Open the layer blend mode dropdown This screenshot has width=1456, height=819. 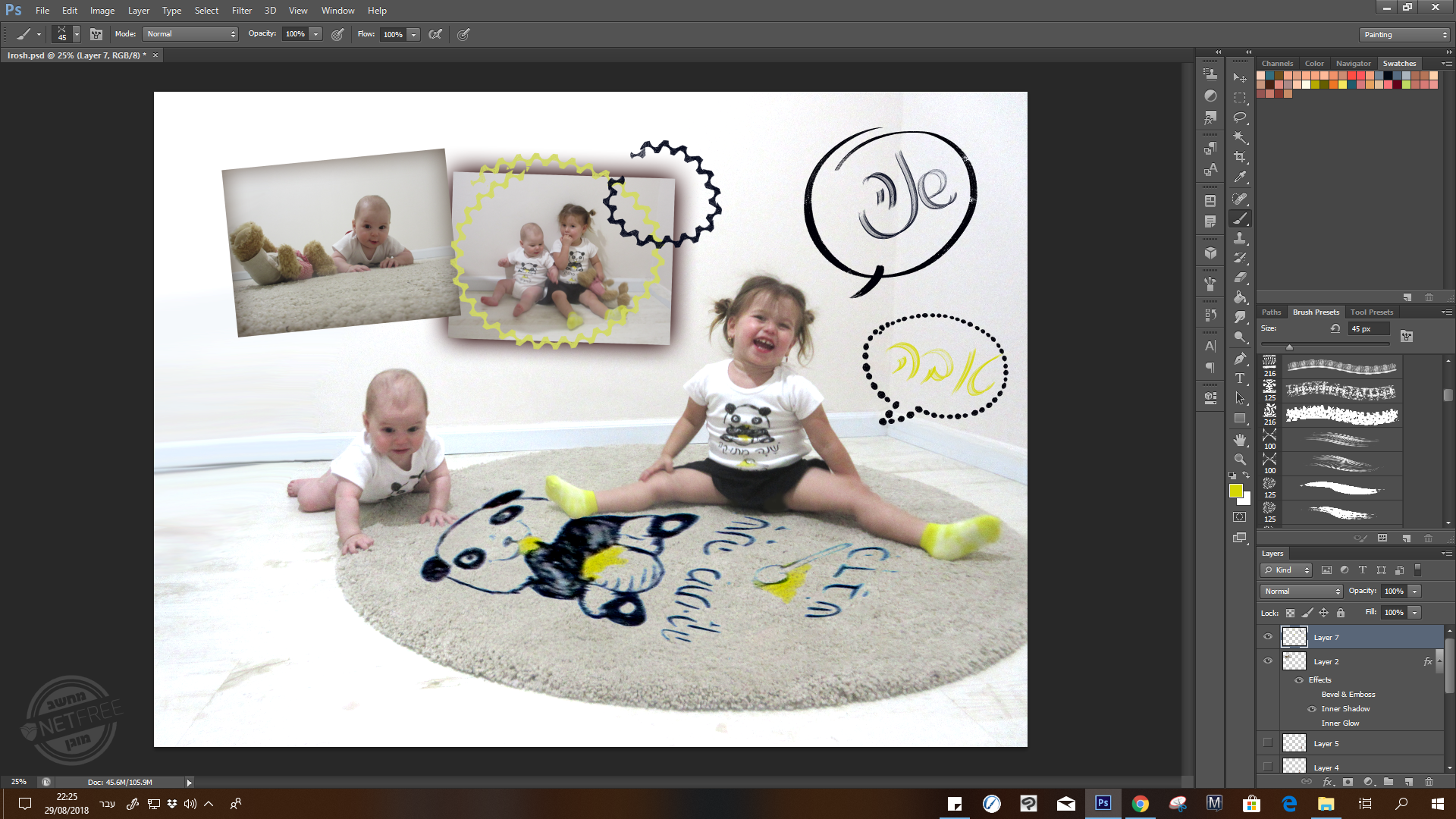pyautogui.click(x=1301, y=591)
